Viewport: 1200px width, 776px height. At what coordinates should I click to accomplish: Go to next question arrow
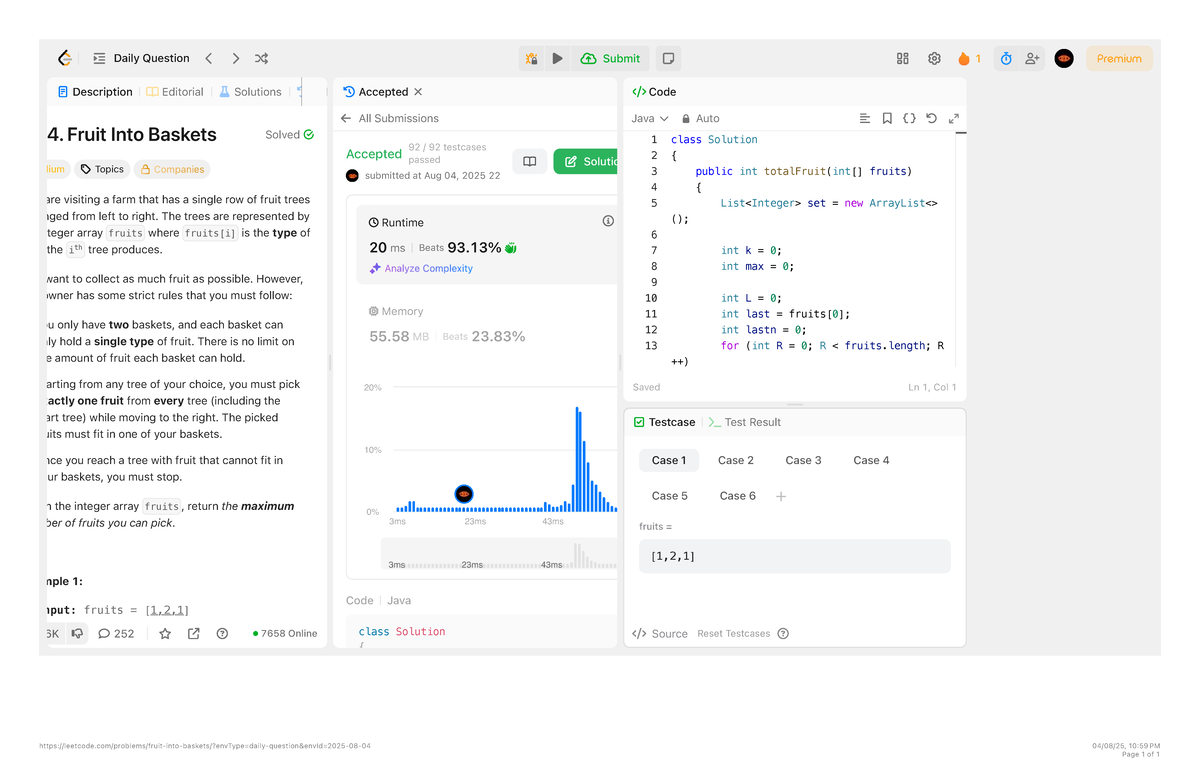pos(235,58)
